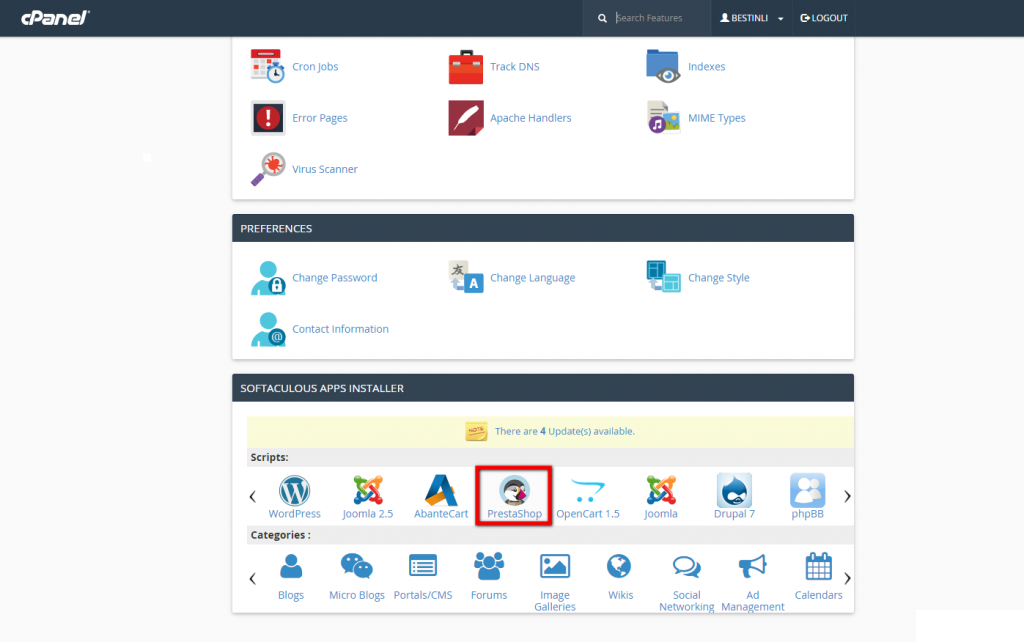Open the Change Password link
The image size is (1024, 642).
coord(334,278)
